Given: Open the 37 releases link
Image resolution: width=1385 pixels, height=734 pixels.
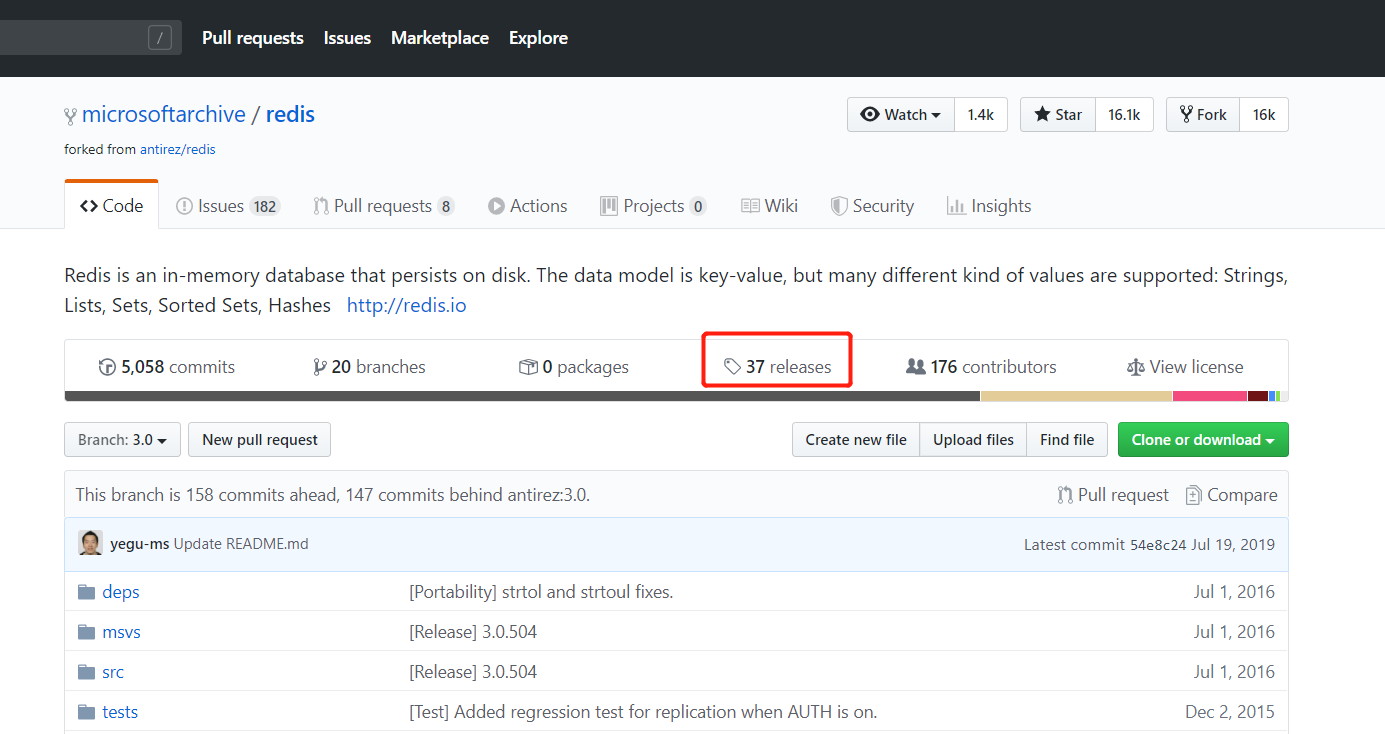Looking at the screenshot, I should coord(778,367).
